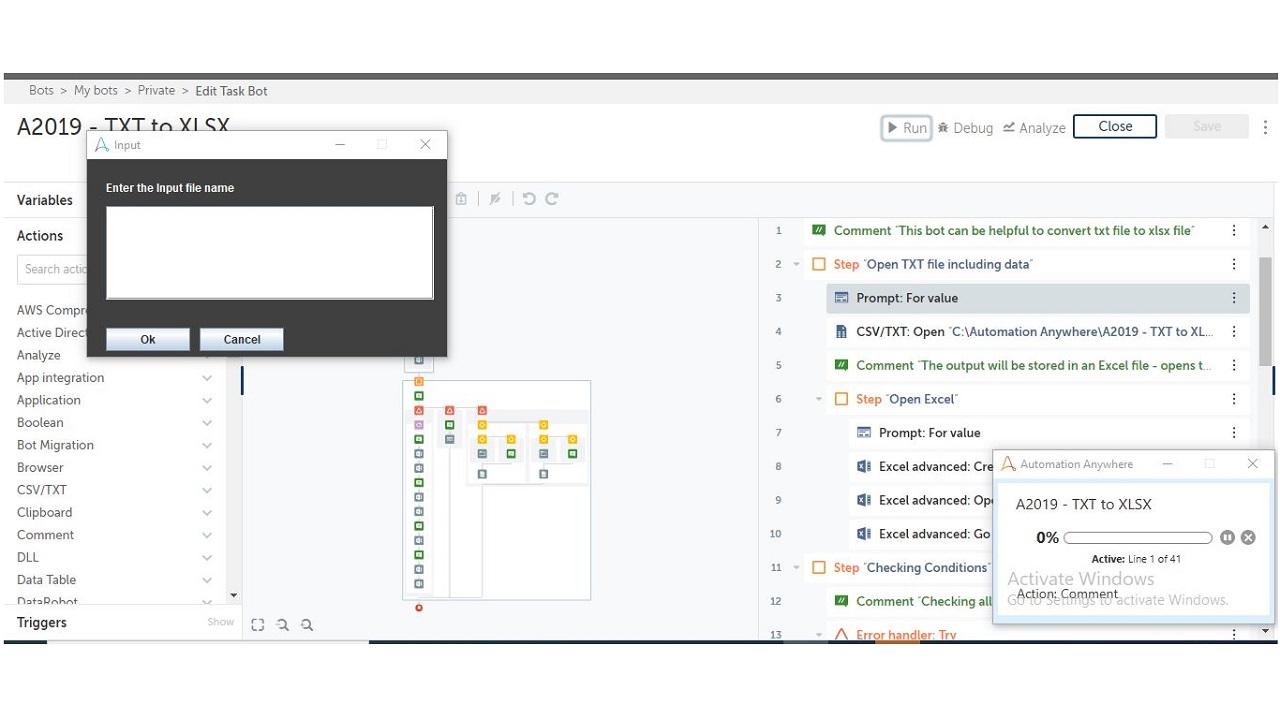
Task: Click the Redo toolbar icon
Action: pos(551,199)
